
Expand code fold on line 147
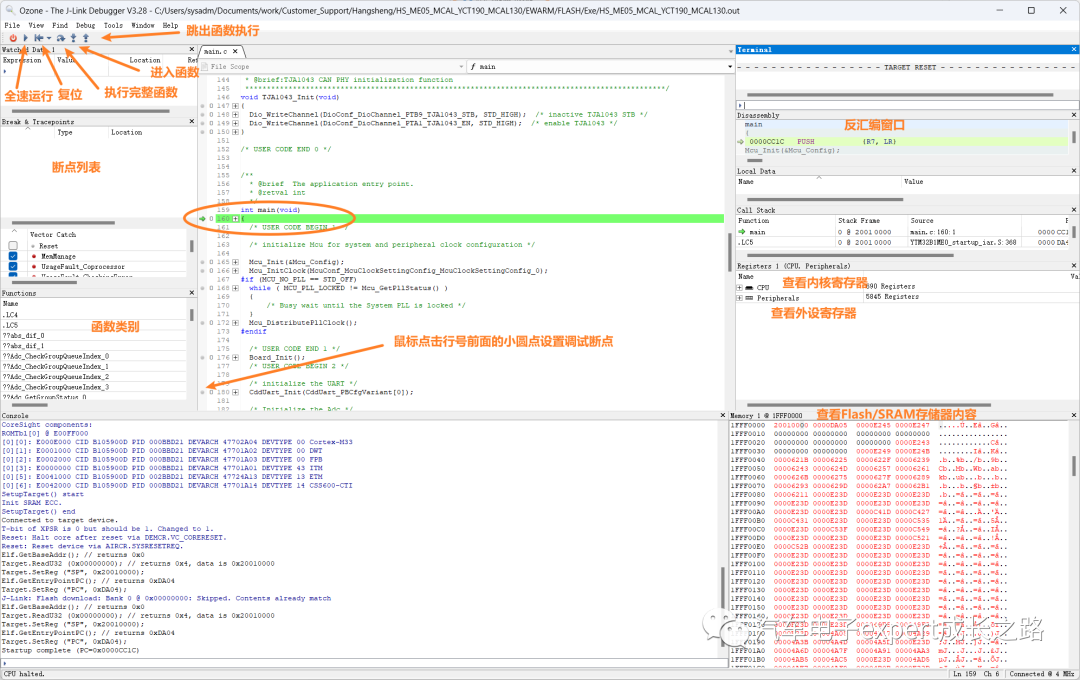point(236,106)
